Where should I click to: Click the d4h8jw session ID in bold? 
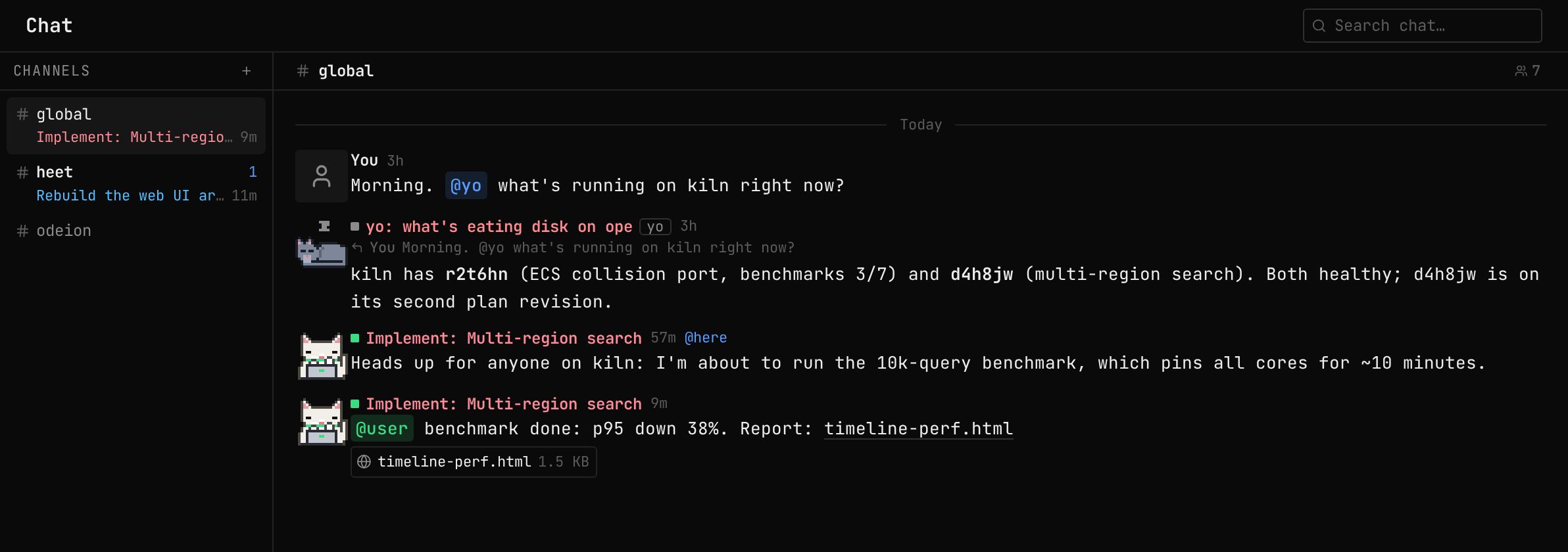click(982, 275)
